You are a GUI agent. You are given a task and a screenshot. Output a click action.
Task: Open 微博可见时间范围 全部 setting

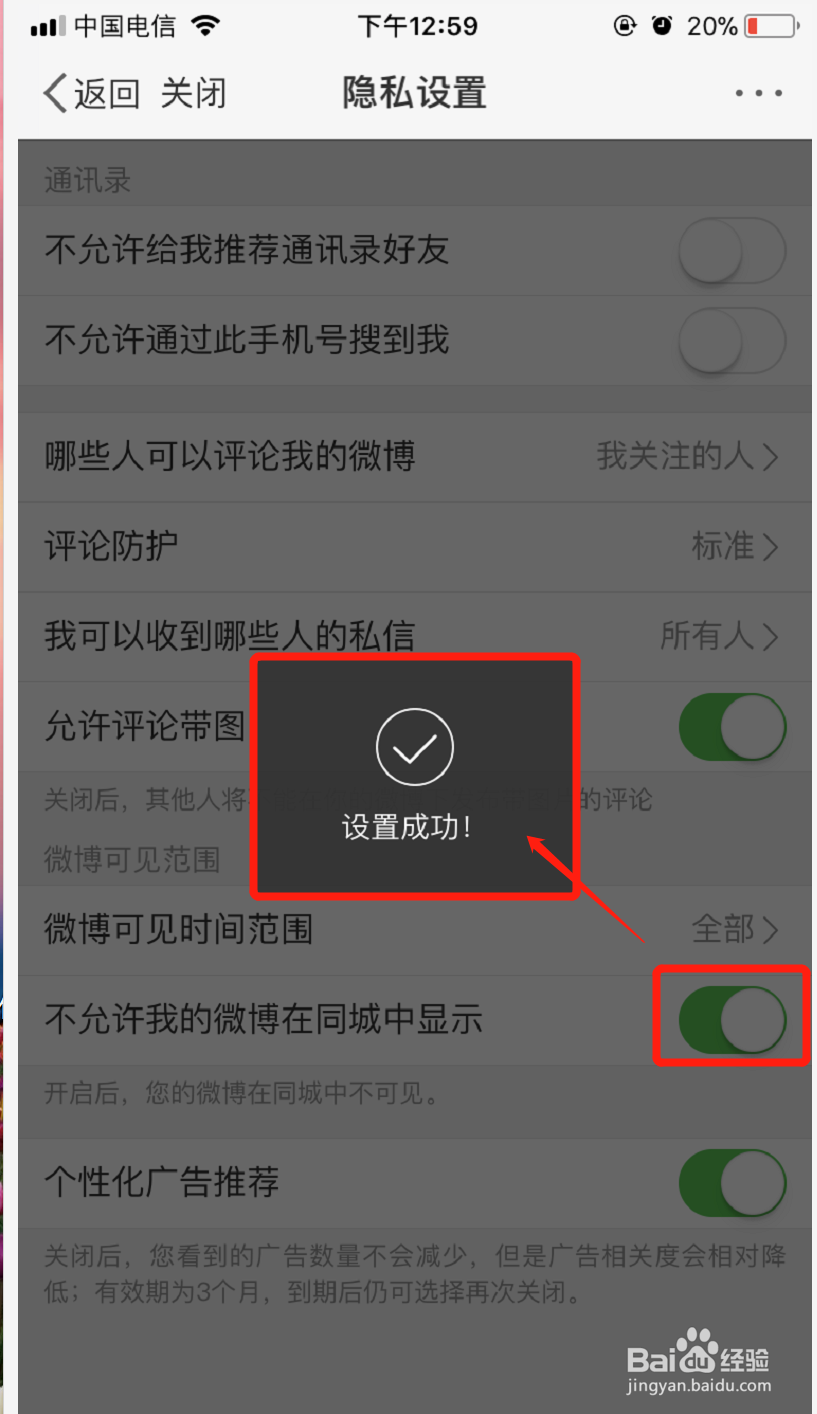(x=414, y=930)
